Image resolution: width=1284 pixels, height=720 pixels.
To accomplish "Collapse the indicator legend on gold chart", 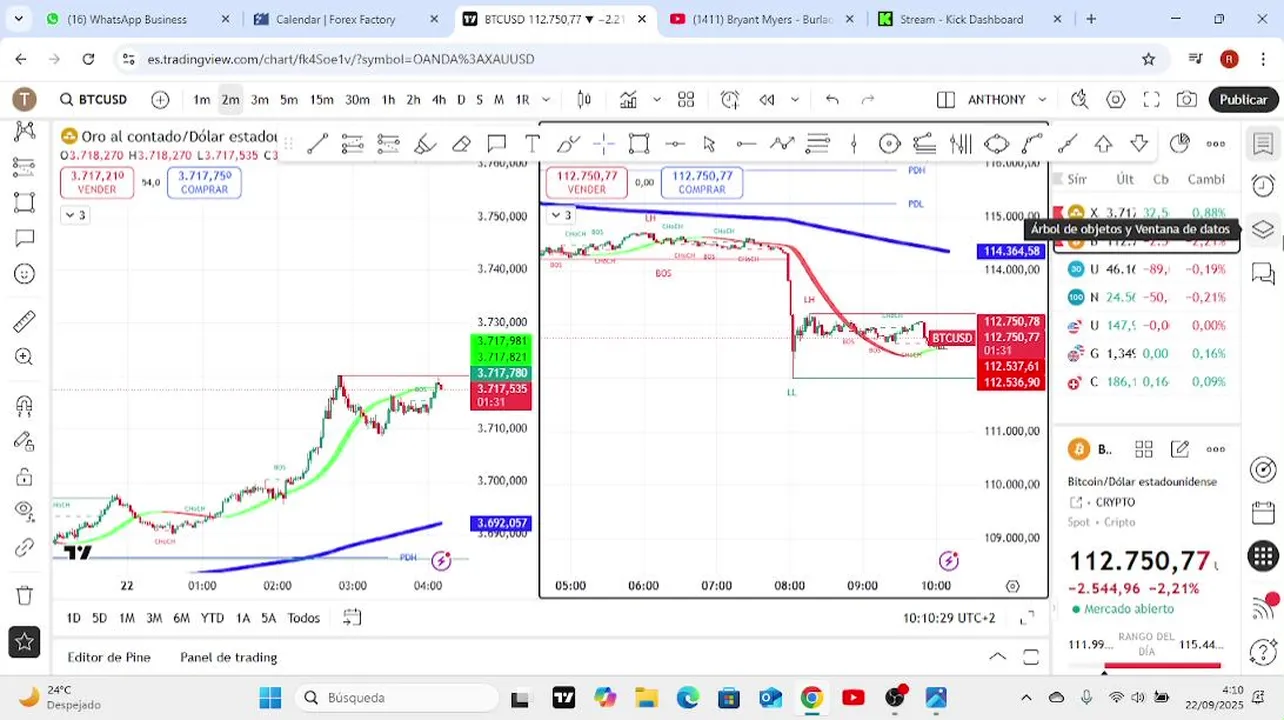I will click(75, 215).
